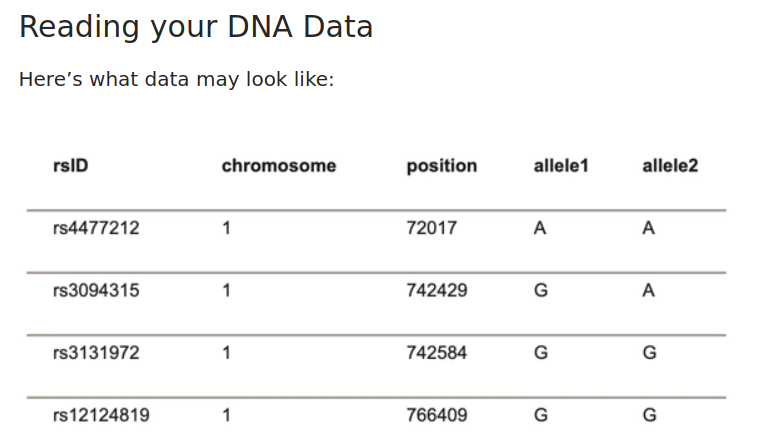Click the "Here's what data may look like" text
Image resolution: width=761 pixels, height=447 pixels.
(x=176, y=79)
